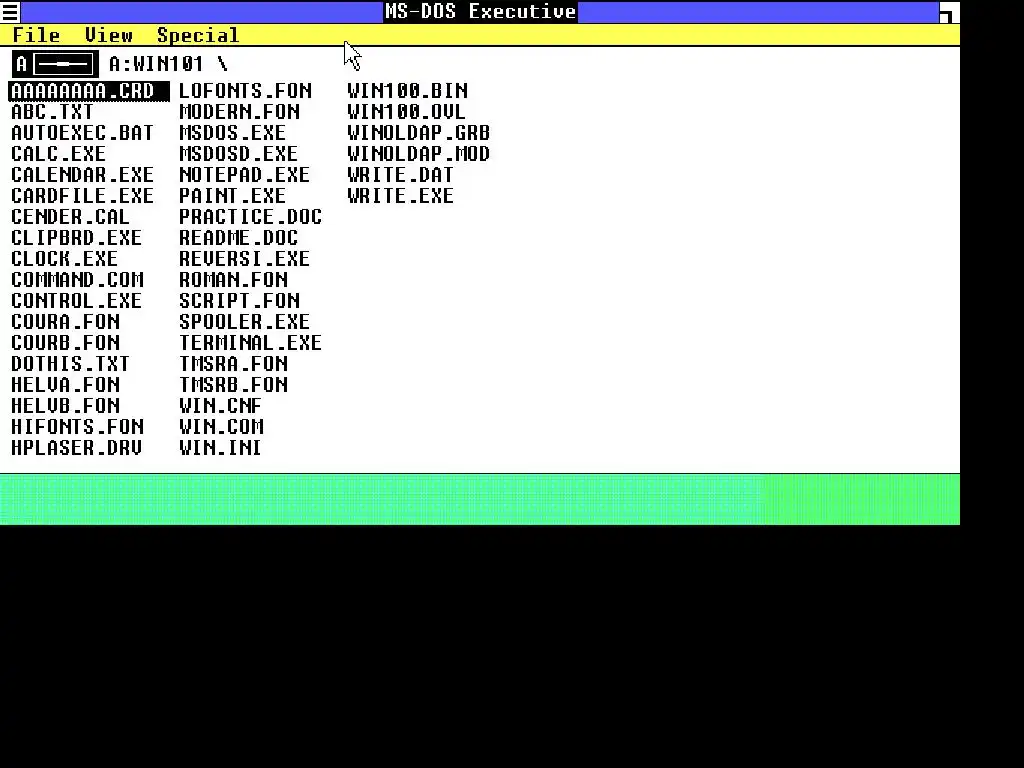Image resolution: width=1024 pixels, height=768 pixels.
Task: Select DOTHIS.TXT
Action: coord(71,363)
